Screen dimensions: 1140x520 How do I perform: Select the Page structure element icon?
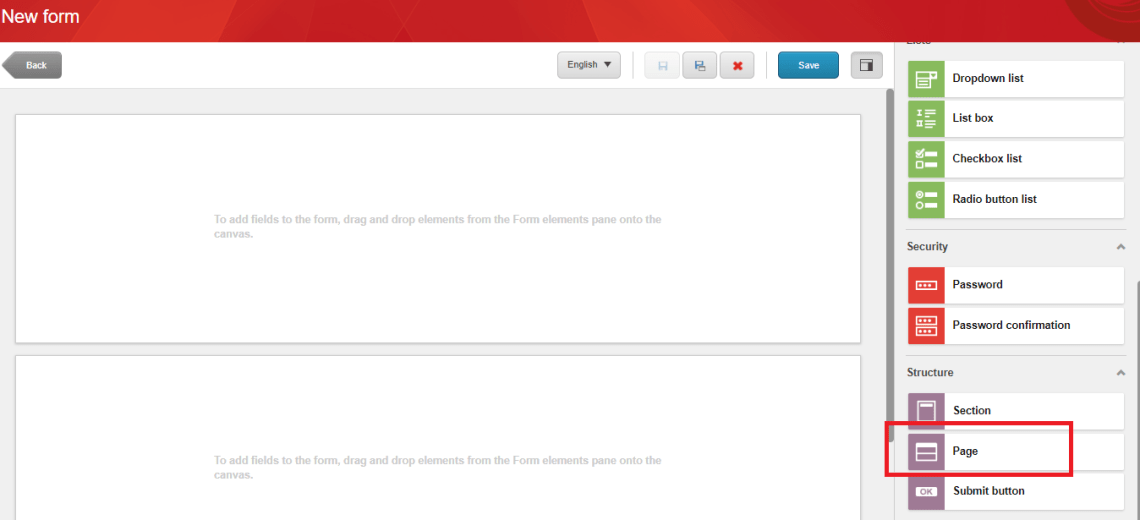[x=926, y=452]
